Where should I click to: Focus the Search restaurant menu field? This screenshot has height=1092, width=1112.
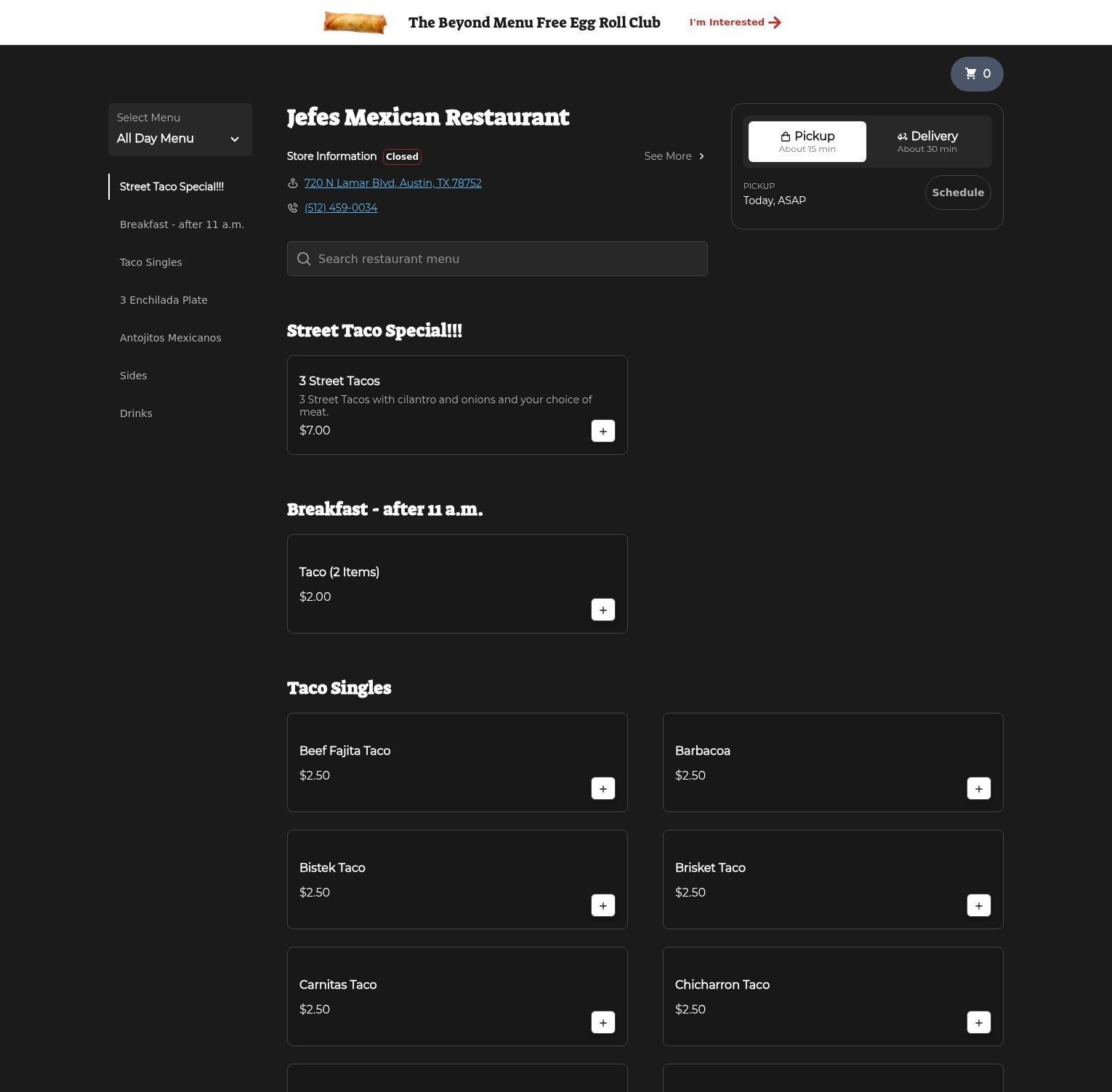click(x=497, y=259)
